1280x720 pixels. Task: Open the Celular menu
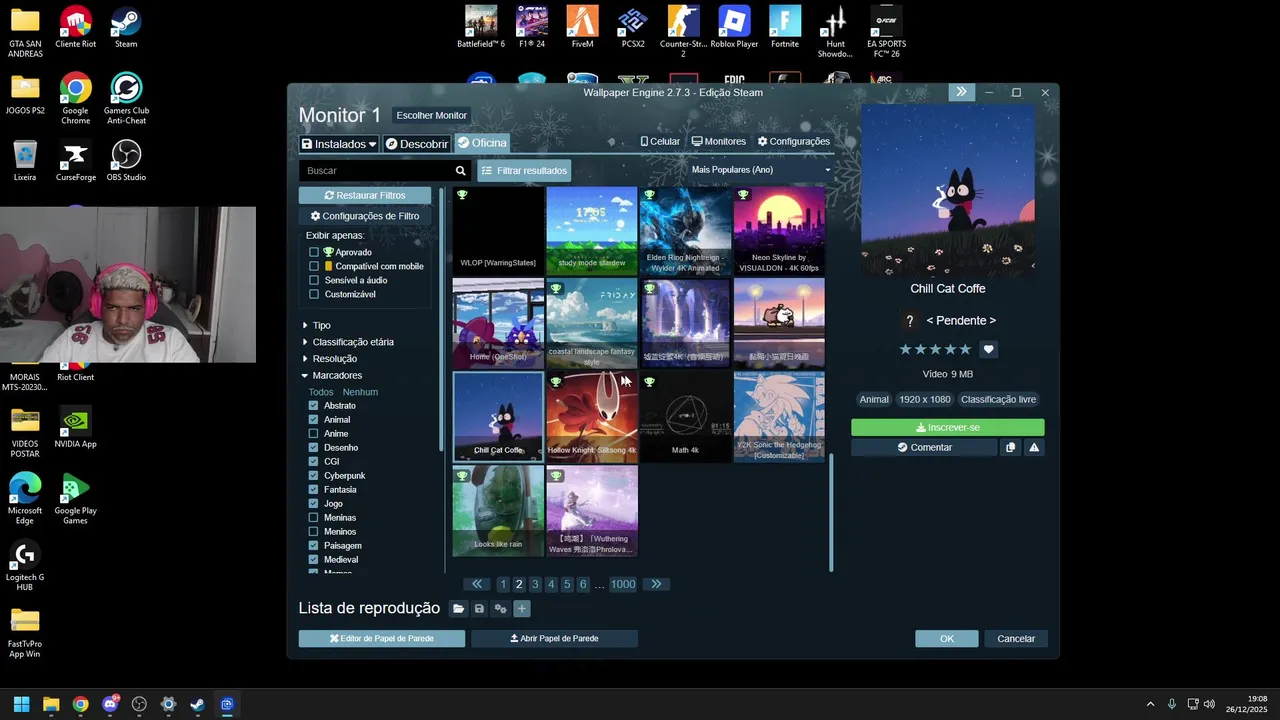tap(660, 142)
